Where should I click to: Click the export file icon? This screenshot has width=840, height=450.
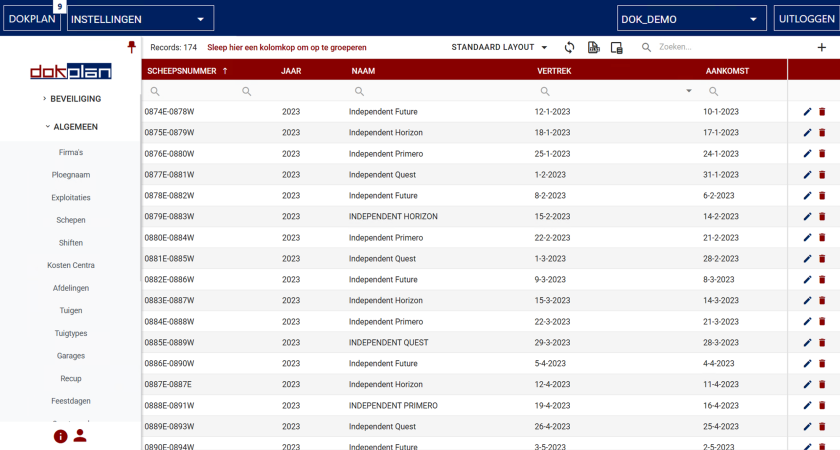593,47
